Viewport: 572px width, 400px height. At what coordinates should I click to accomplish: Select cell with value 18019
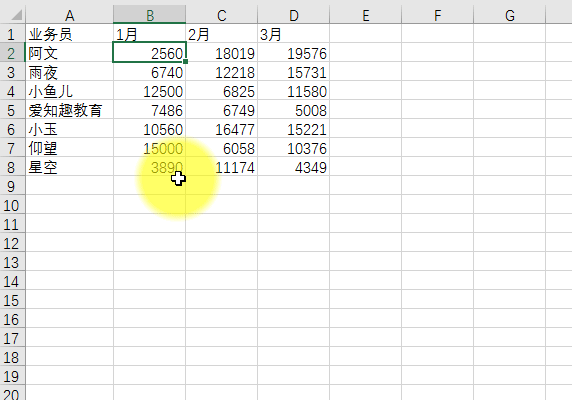tap(221, 54)
